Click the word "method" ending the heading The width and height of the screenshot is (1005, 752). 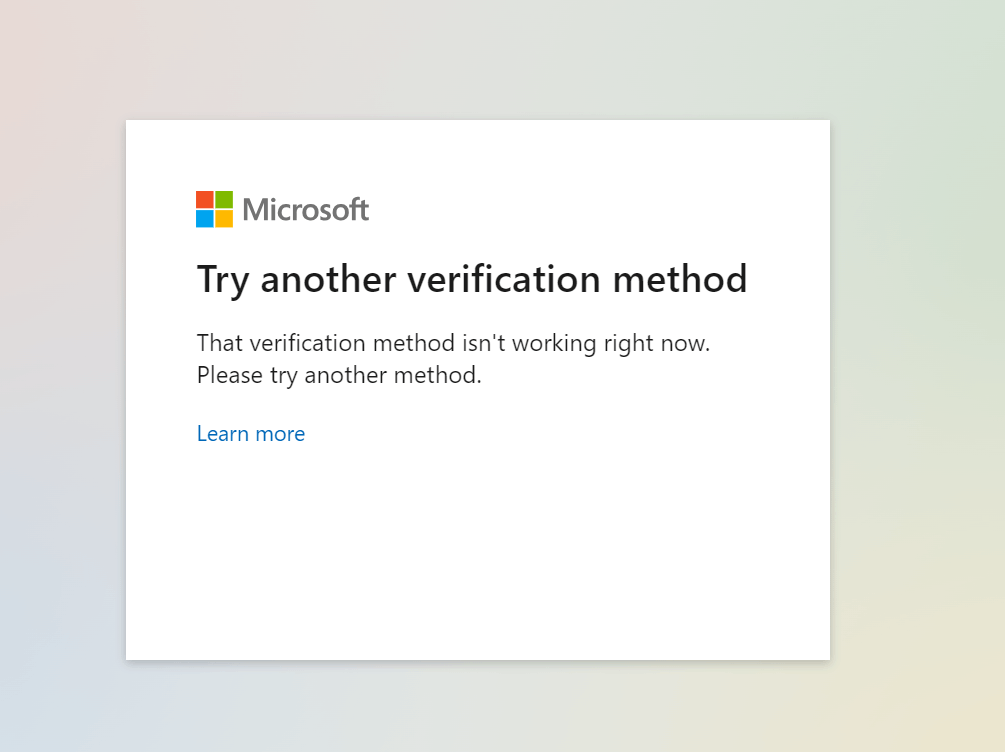click(680, 280)
